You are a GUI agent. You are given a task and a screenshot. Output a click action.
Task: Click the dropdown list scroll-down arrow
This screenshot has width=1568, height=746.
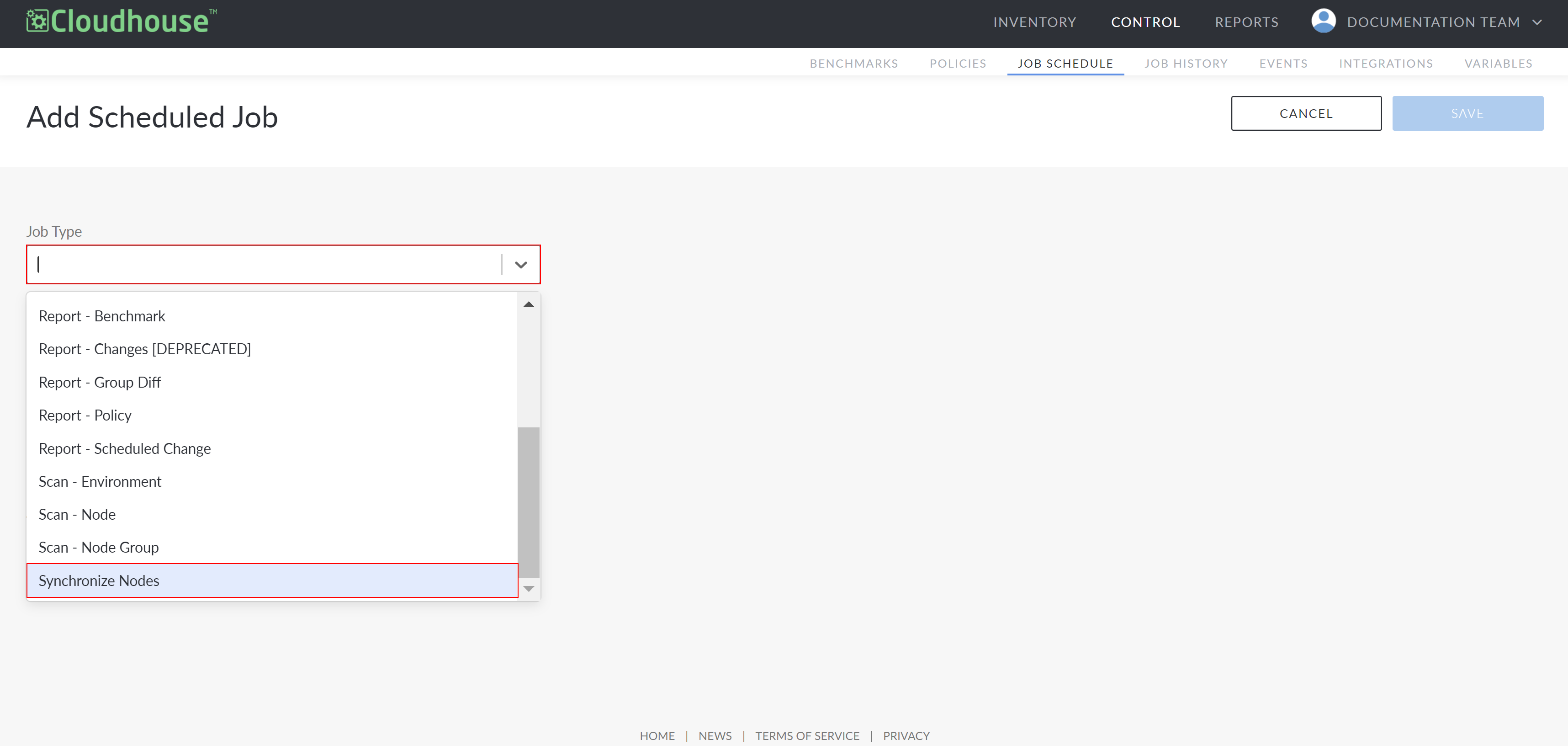[529, 589]
